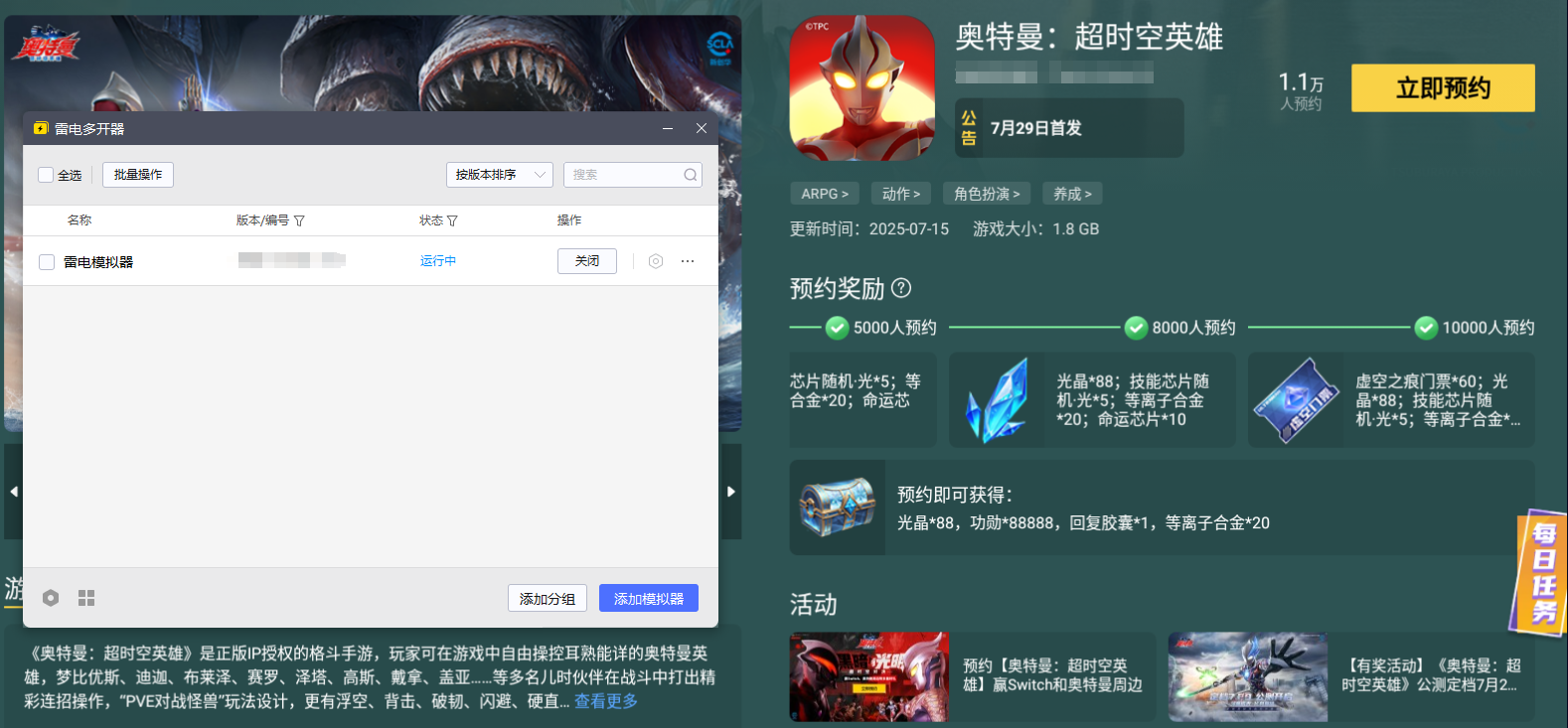Viewport: 1568px width, 728px height.
Task: Click the 芯片随机·光*5 reward text
Action: (856, 391)
